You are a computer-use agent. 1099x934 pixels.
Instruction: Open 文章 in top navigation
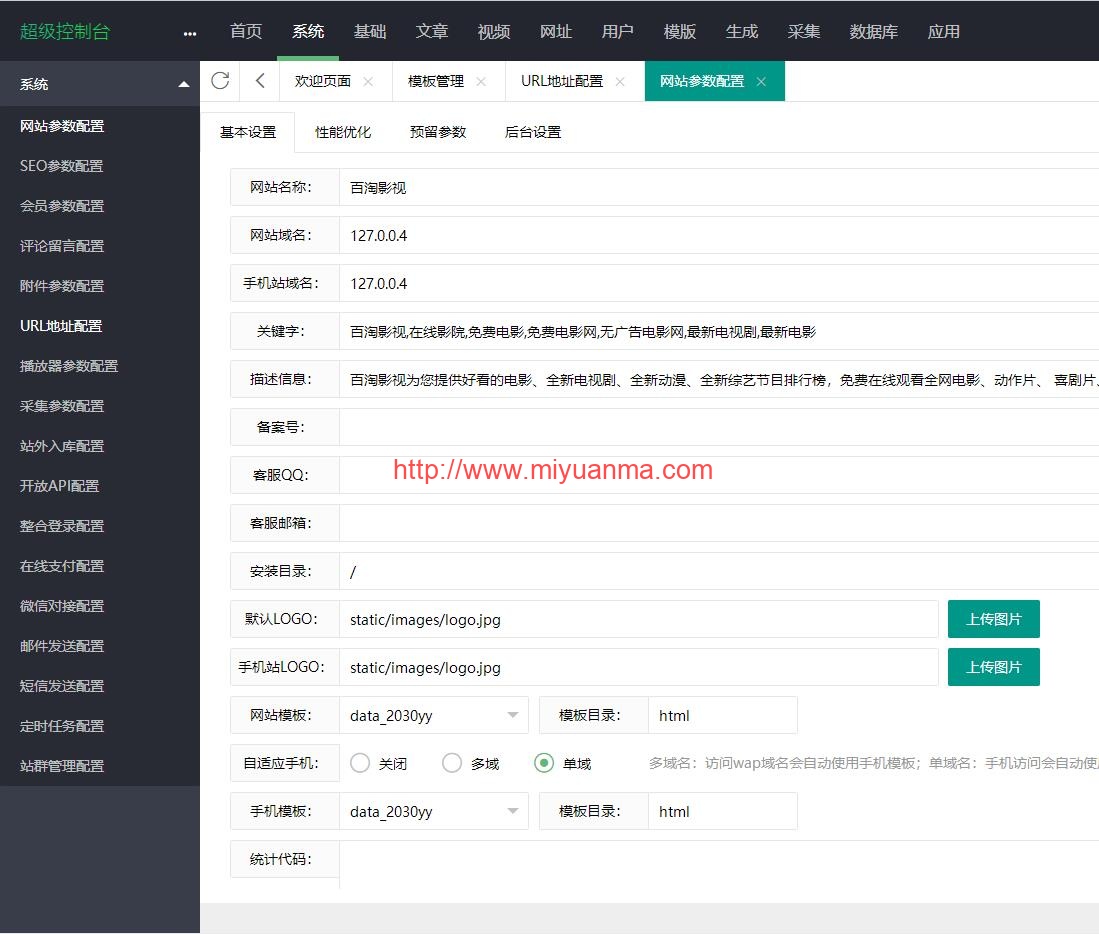(x=432, y=32)
